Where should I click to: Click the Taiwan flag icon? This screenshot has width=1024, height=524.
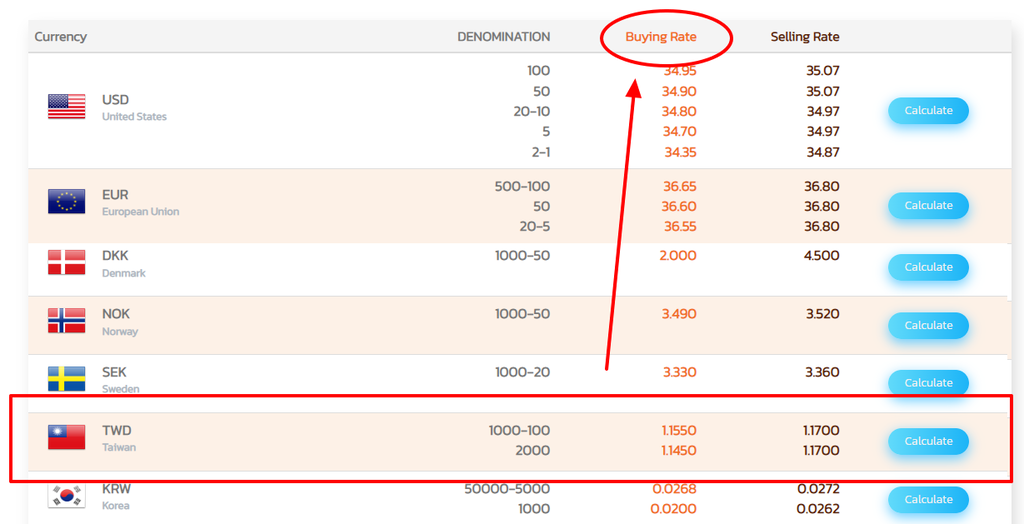click(67, 437)
